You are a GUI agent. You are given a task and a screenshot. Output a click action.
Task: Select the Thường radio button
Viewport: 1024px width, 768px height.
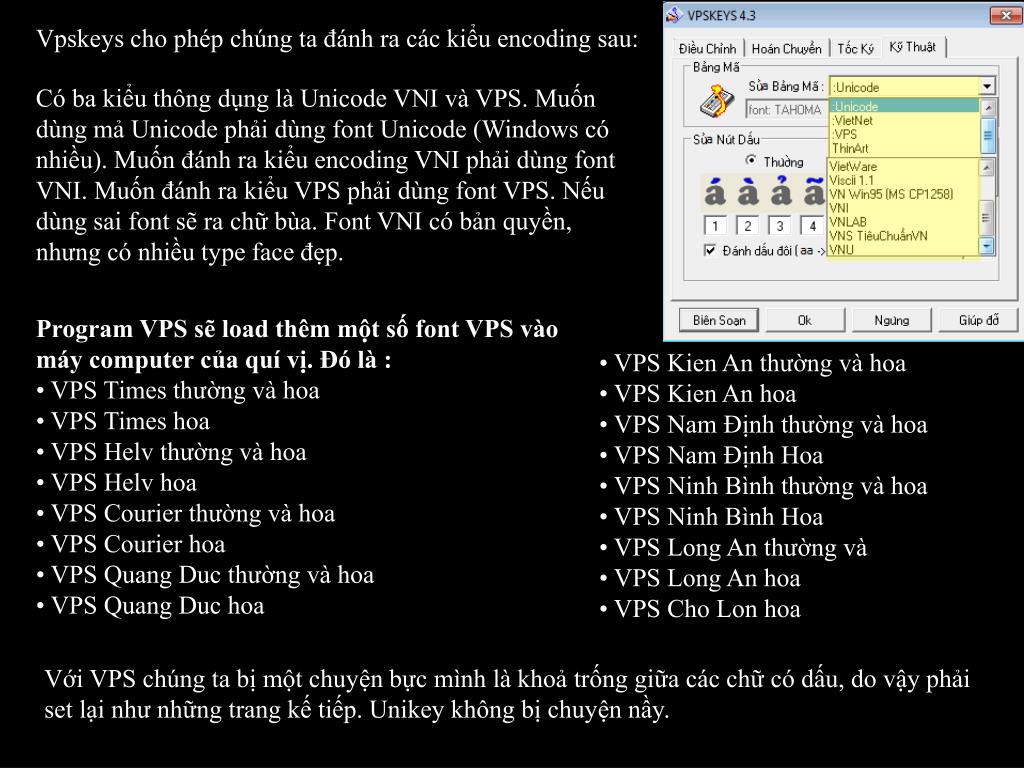(x=751, y=161)
